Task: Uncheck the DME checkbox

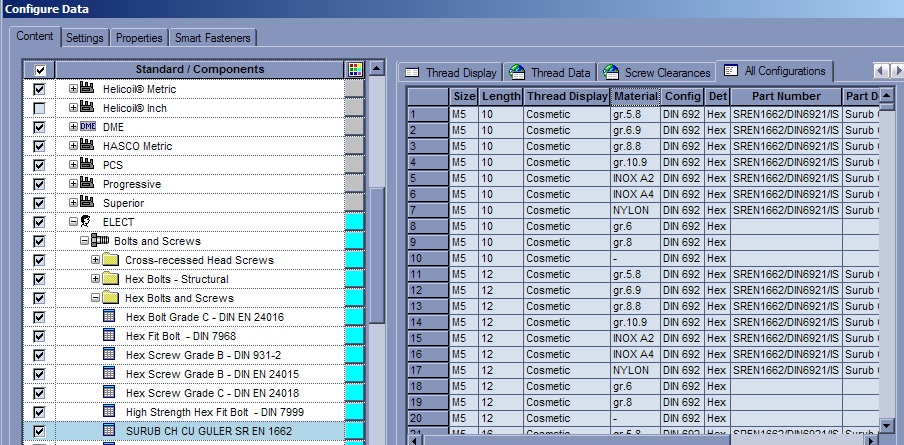Action: click(39, 127)
